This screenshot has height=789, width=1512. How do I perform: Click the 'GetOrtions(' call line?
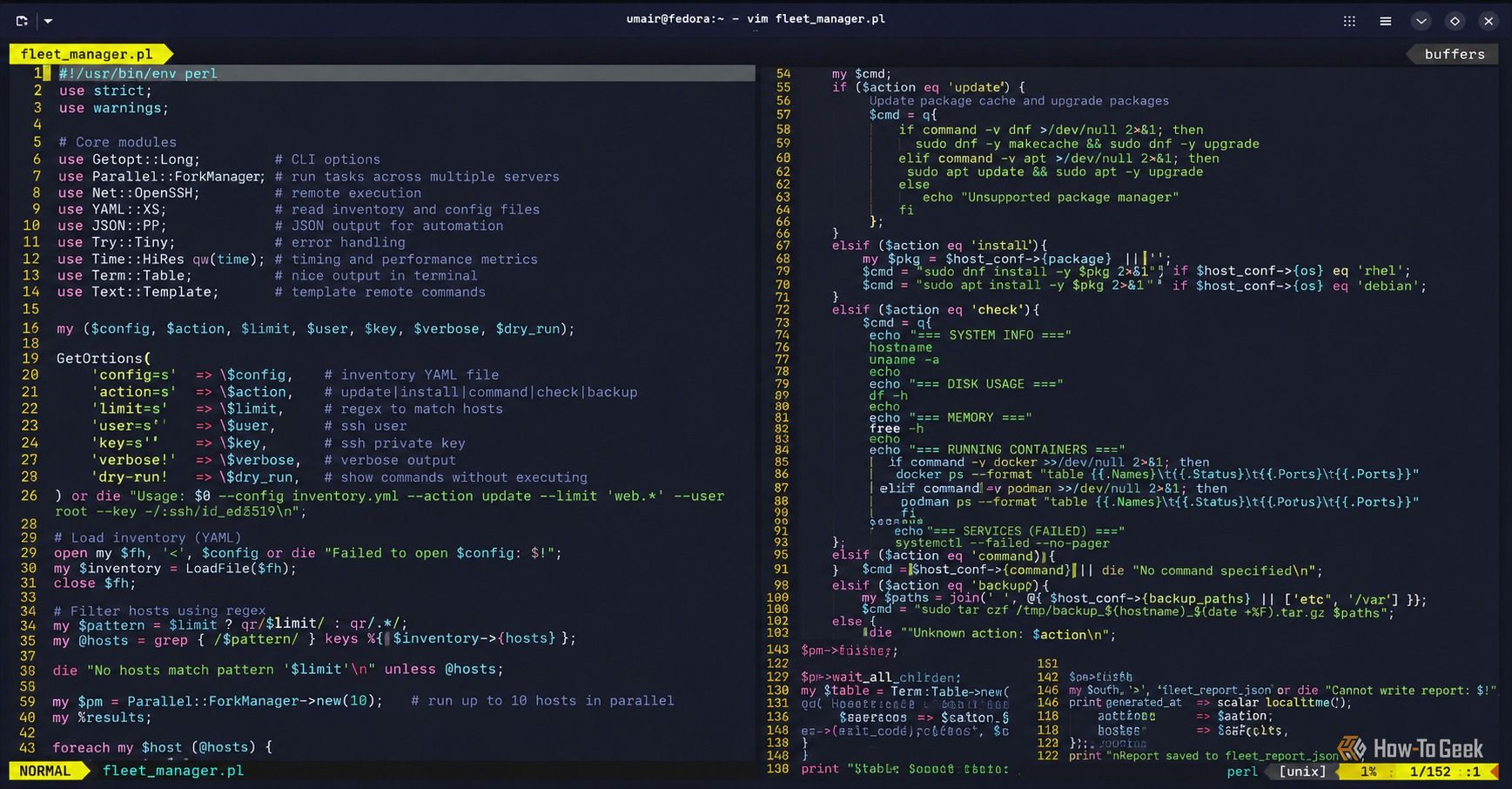(104, 358)
